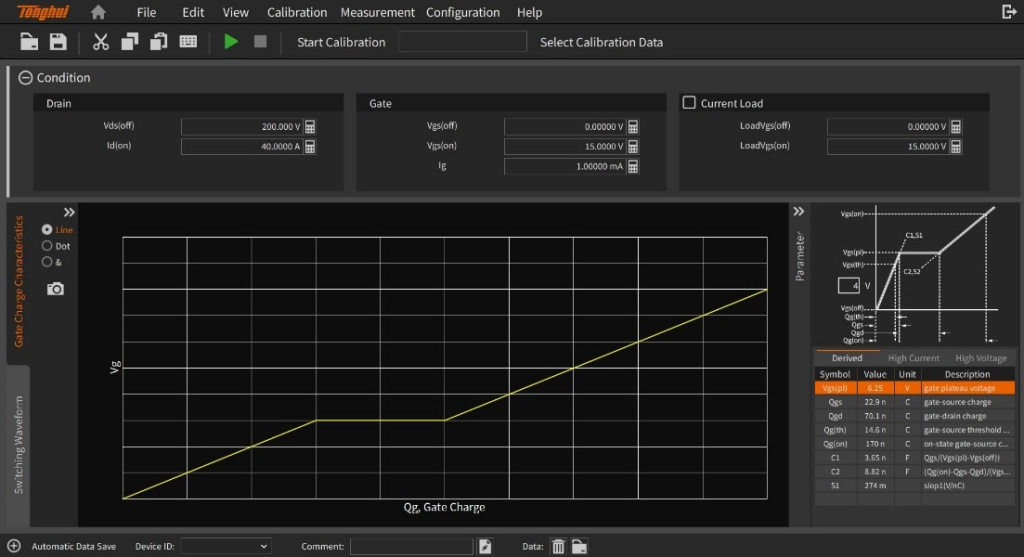Screen dimensions: 1024x557
Task: Click the trash icon next to Data
Action: click(x=558, y=546)
